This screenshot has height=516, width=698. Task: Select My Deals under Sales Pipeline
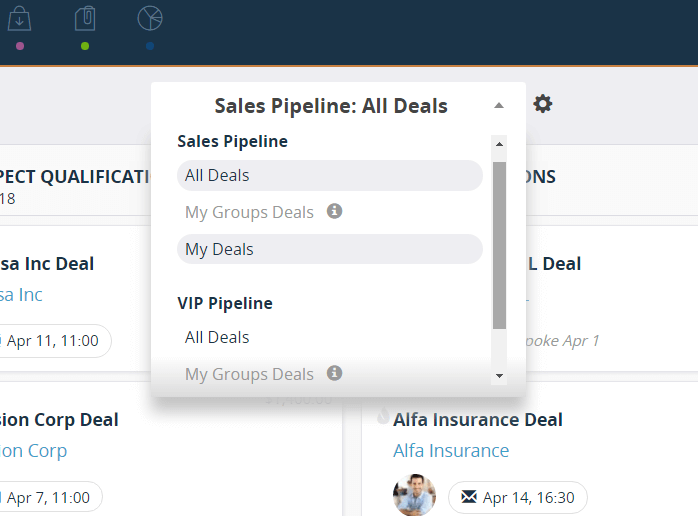tap(218, 249)
